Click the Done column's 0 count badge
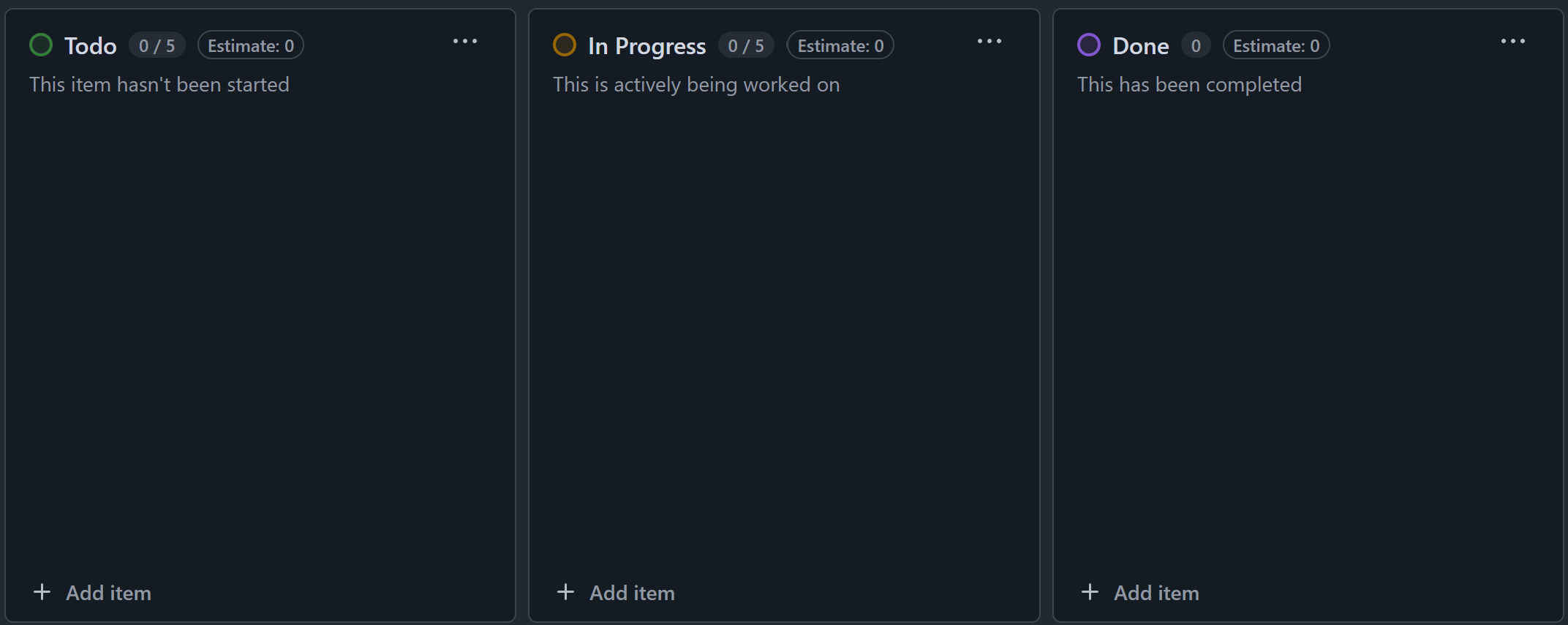The height and width of the screenshot is (625, 1568). point(1196,46)
